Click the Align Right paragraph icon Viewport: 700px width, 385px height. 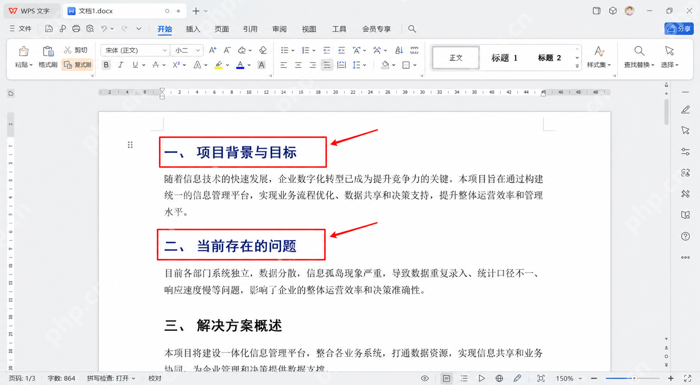(312, 65)
